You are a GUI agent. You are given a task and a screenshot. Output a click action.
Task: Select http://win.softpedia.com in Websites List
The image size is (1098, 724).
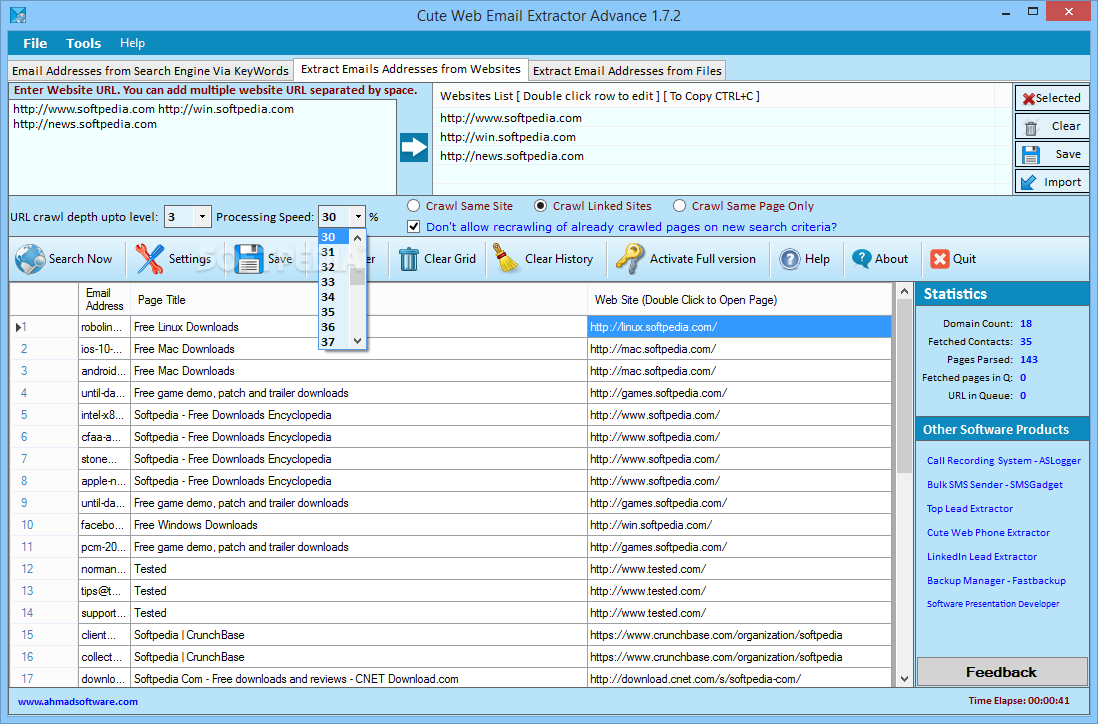pos(508,137)
